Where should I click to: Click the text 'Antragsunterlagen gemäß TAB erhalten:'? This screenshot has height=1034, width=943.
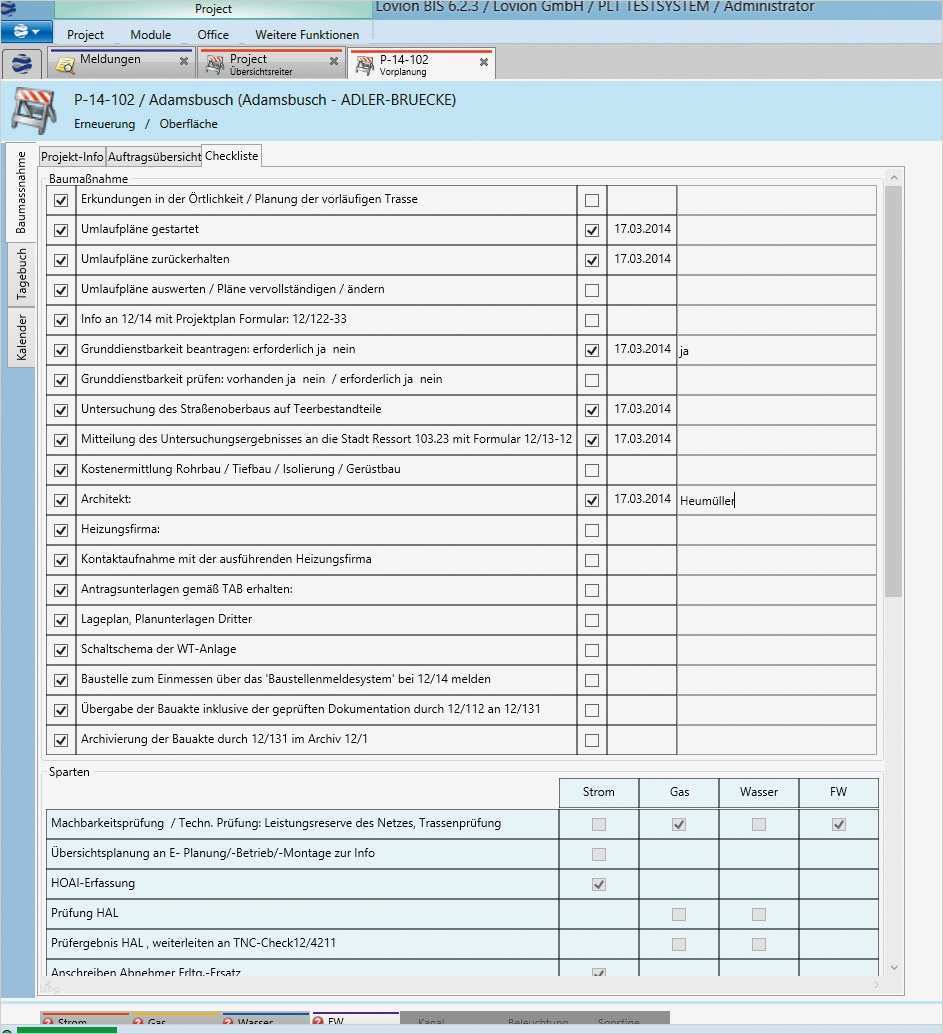(x=187, y=589)
